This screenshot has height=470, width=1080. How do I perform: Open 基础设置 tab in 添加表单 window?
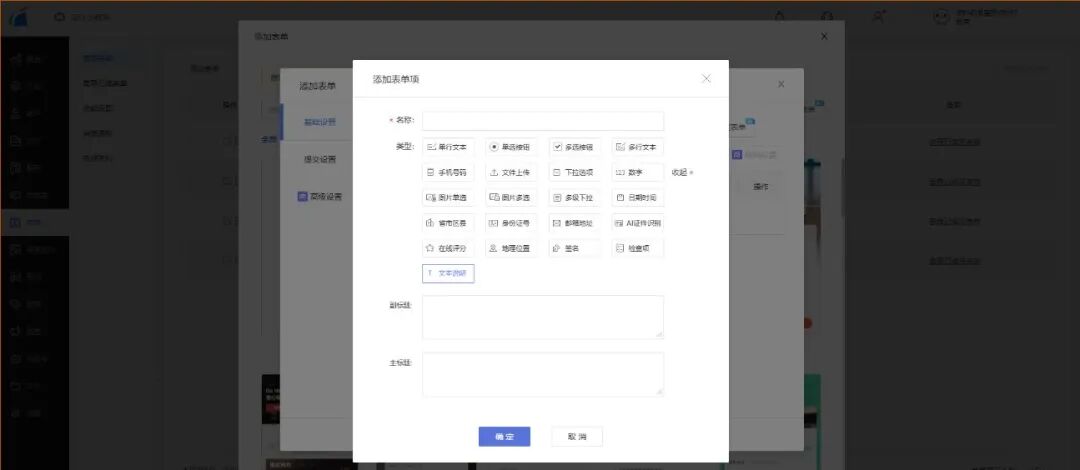(x=320, y=122)
